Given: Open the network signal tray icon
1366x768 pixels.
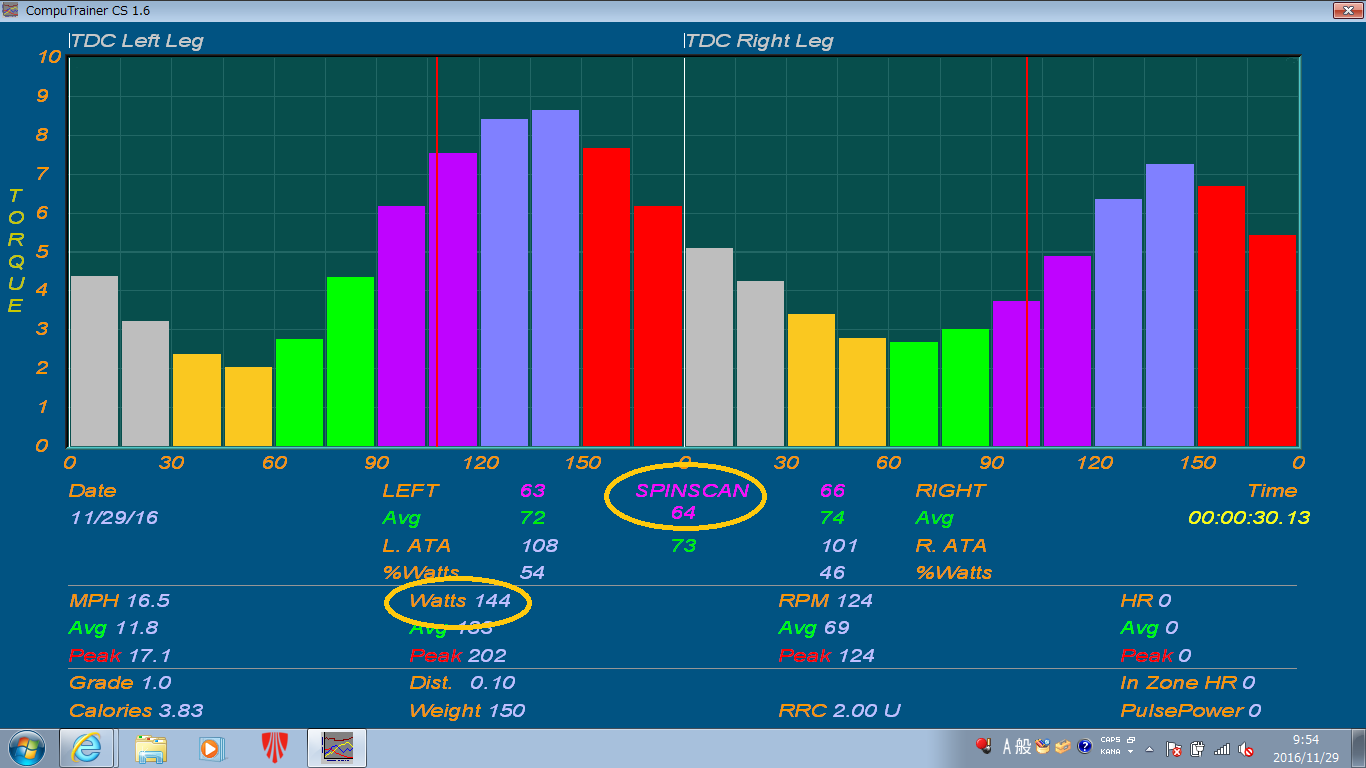Looking at the screenshot, I should [x=1222, y=749].
